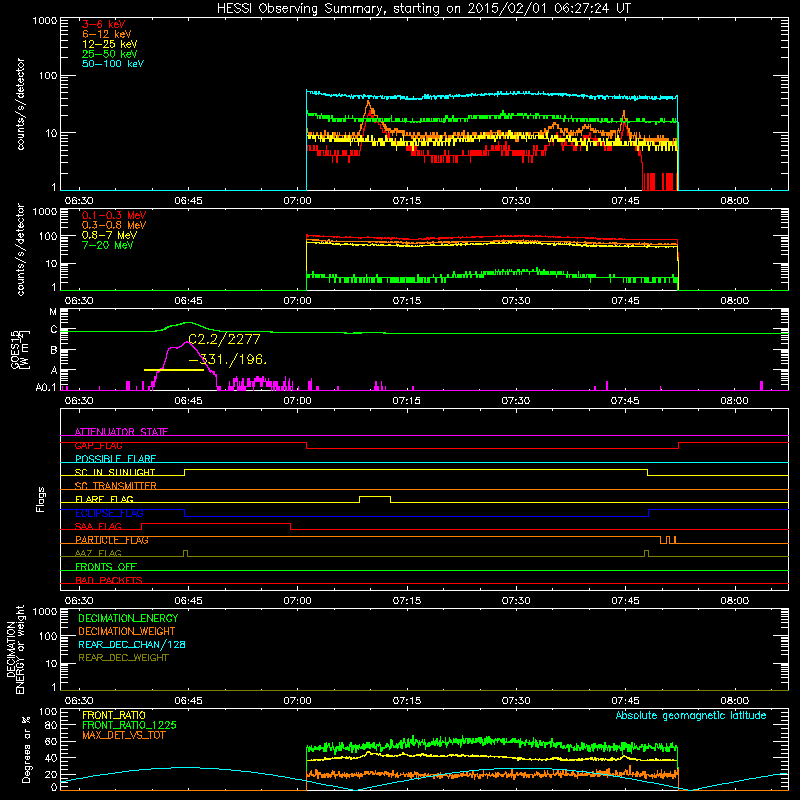
Task: Select the ECLIPSE_FLAG label
Action: [x=109, y=513]
